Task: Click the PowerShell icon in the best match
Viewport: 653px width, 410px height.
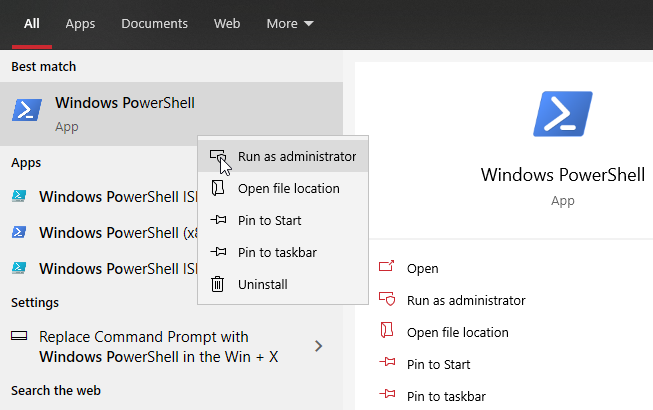Action: pos(27,110)
